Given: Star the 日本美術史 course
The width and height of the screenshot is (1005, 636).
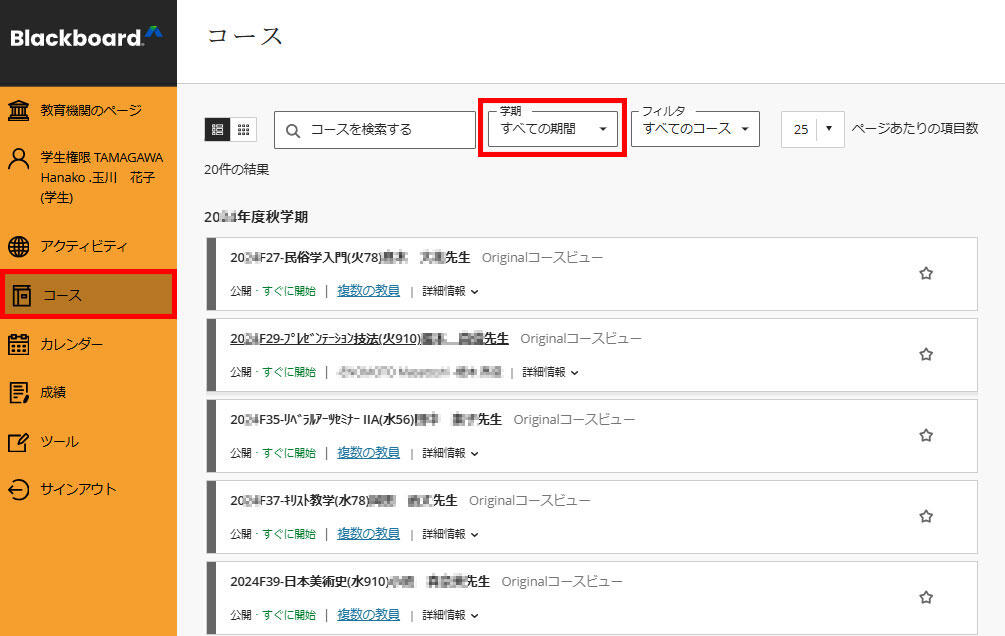Looking at the screenshot, I should (x=926, y=598).
